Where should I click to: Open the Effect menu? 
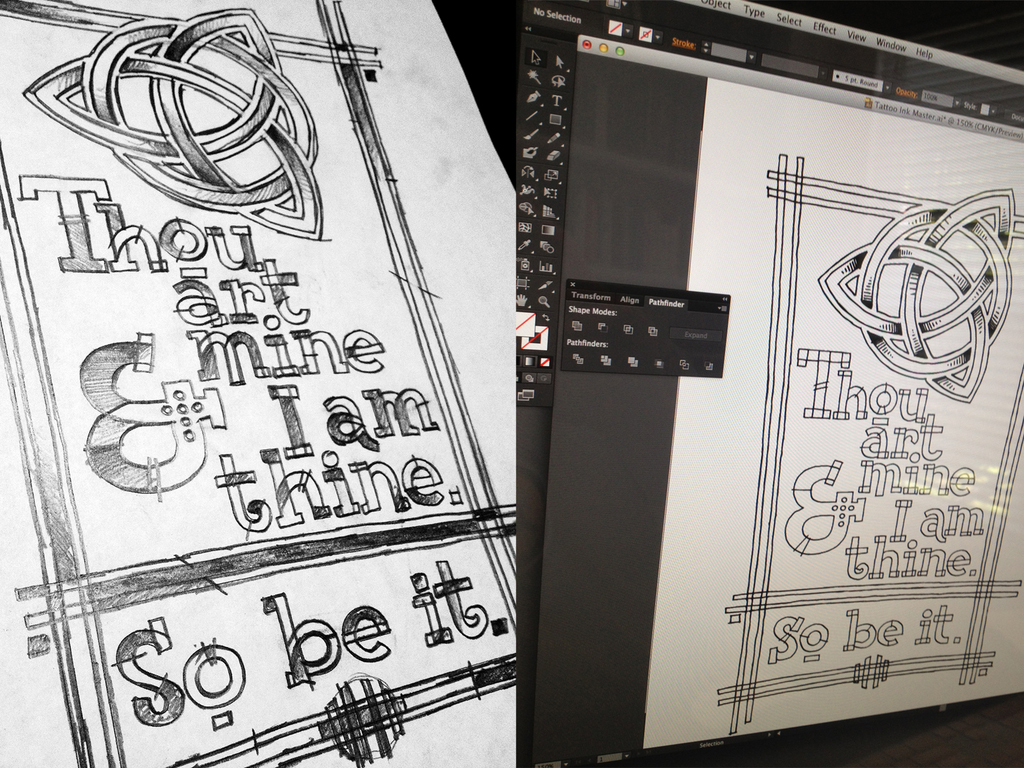[824, 29]
